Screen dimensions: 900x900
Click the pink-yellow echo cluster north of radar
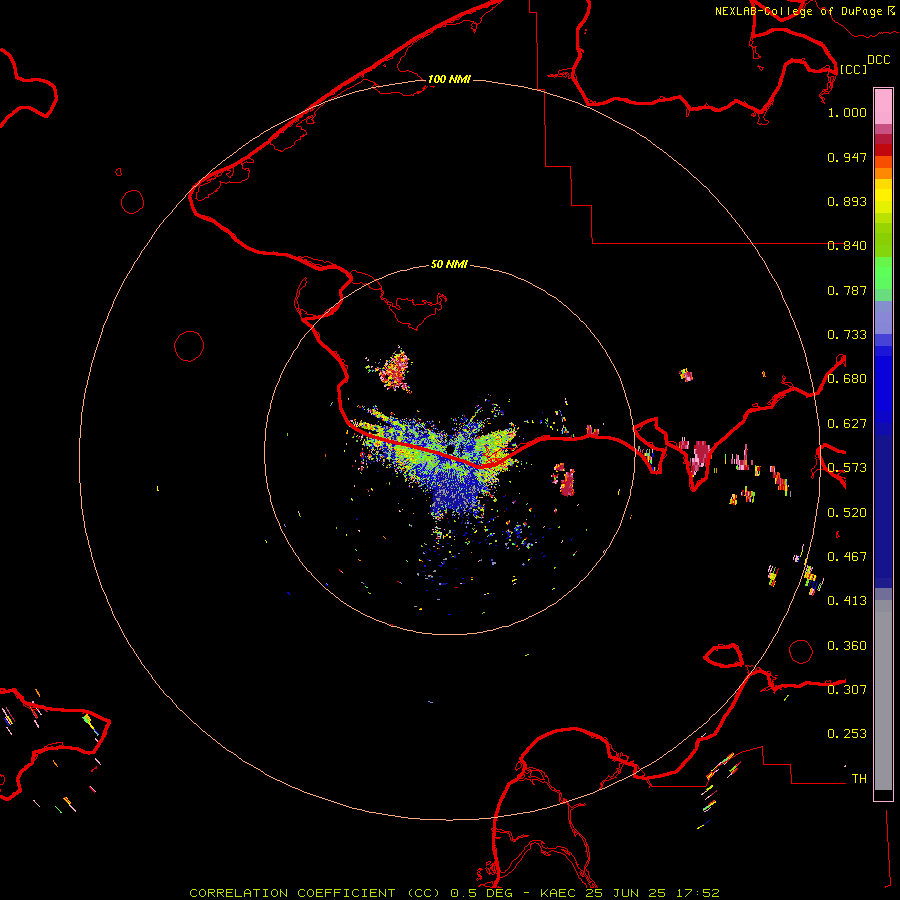coord(393,370)
